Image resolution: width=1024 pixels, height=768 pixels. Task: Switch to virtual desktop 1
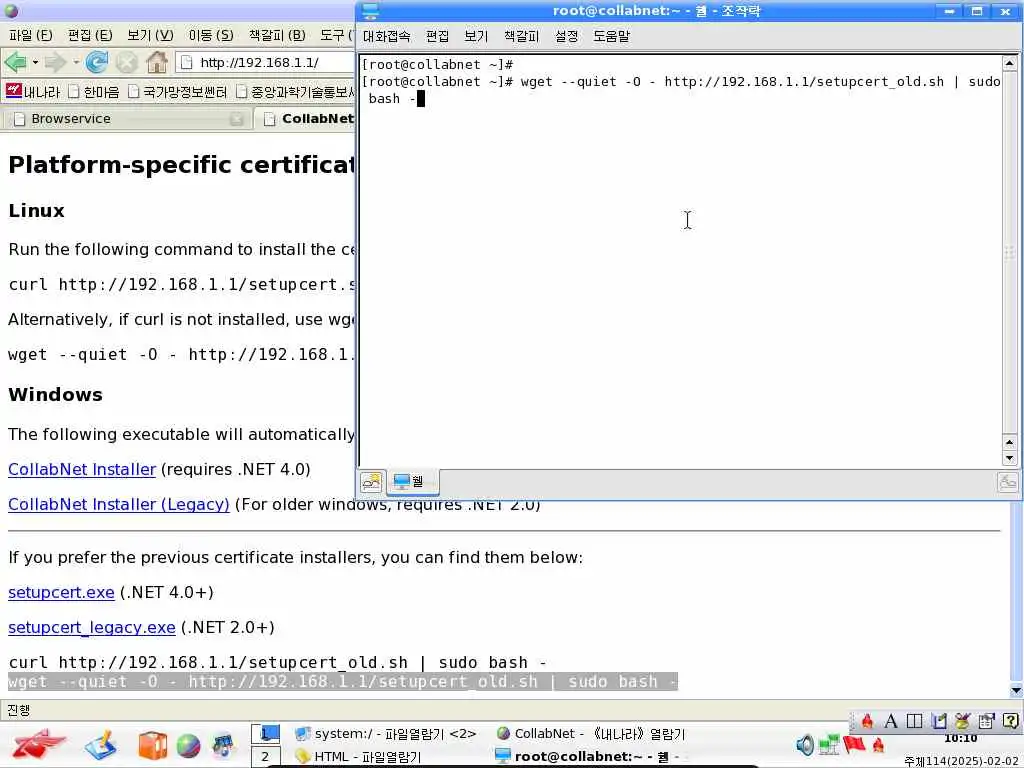coord(265,734)
